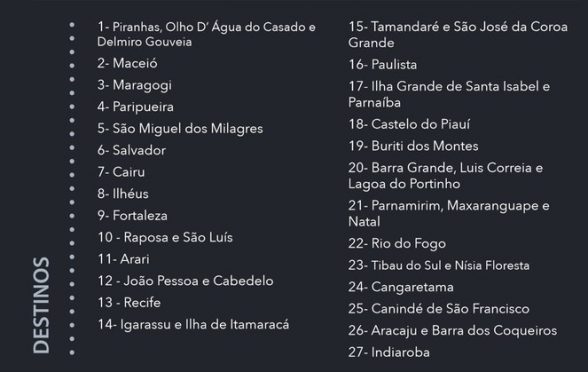588x372 pixels.
Task: Click the 3- Maragogi entry
Action: coord(134,85)
